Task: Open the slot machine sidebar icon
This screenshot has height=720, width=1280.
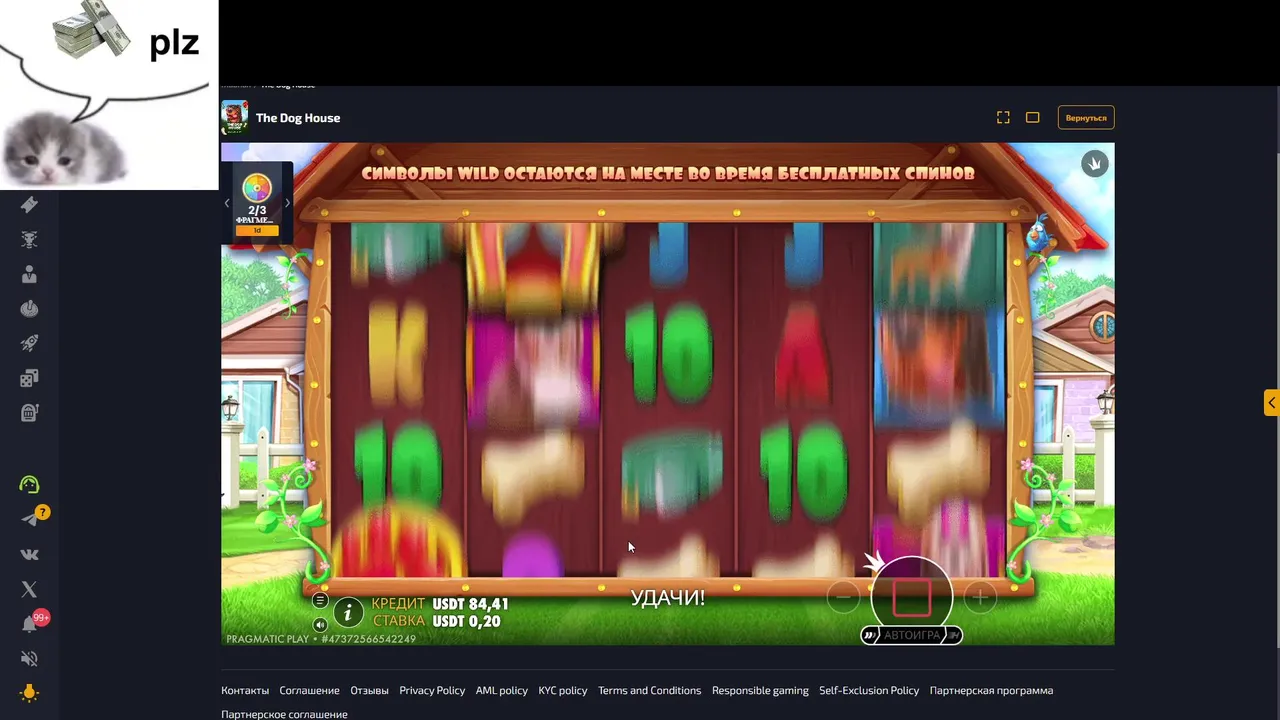Action: [x=29, y=412]
